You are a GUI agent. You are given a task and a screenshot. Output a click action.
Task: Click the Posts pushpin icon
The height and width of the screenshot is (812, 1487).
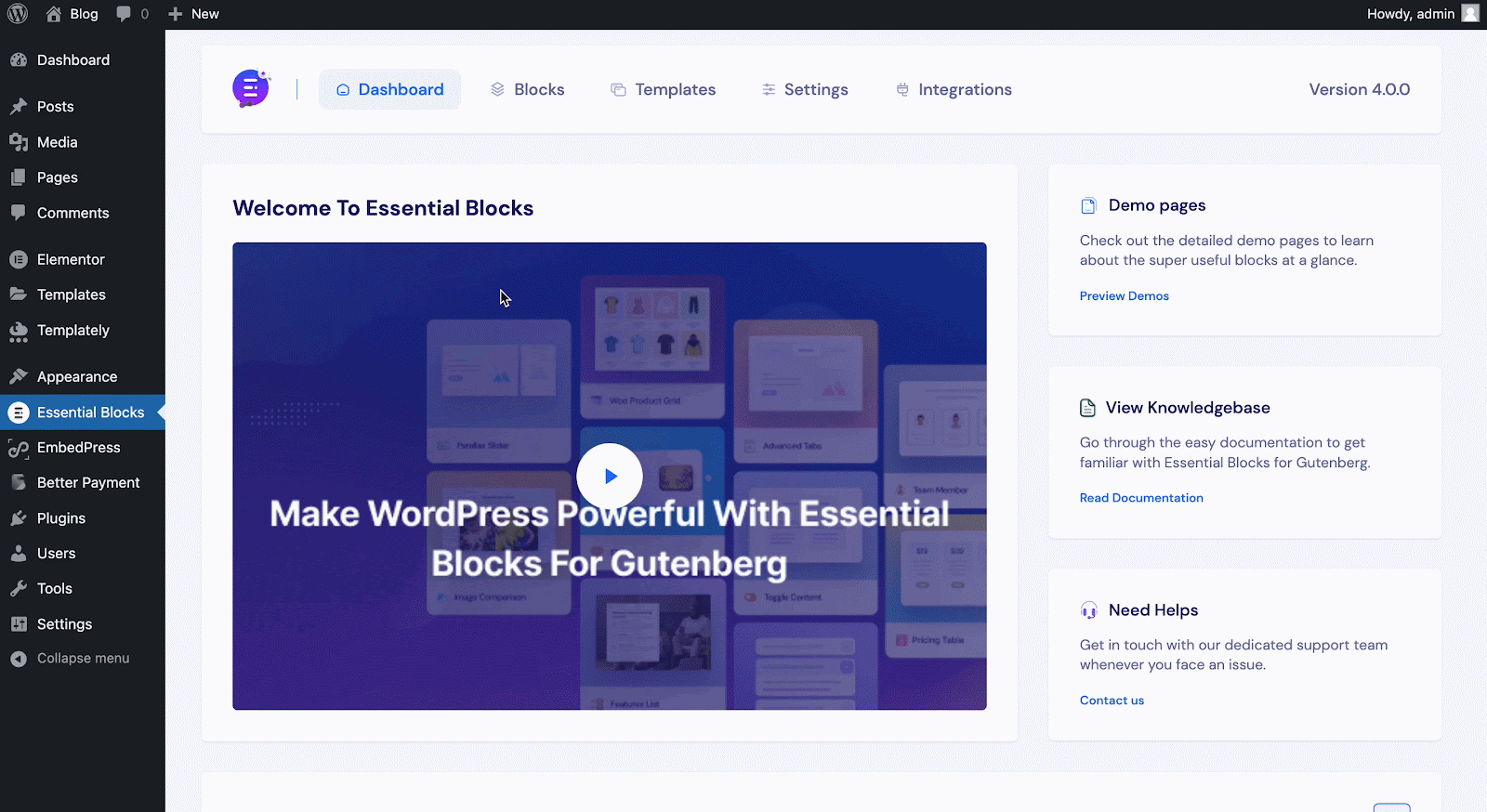19,107
